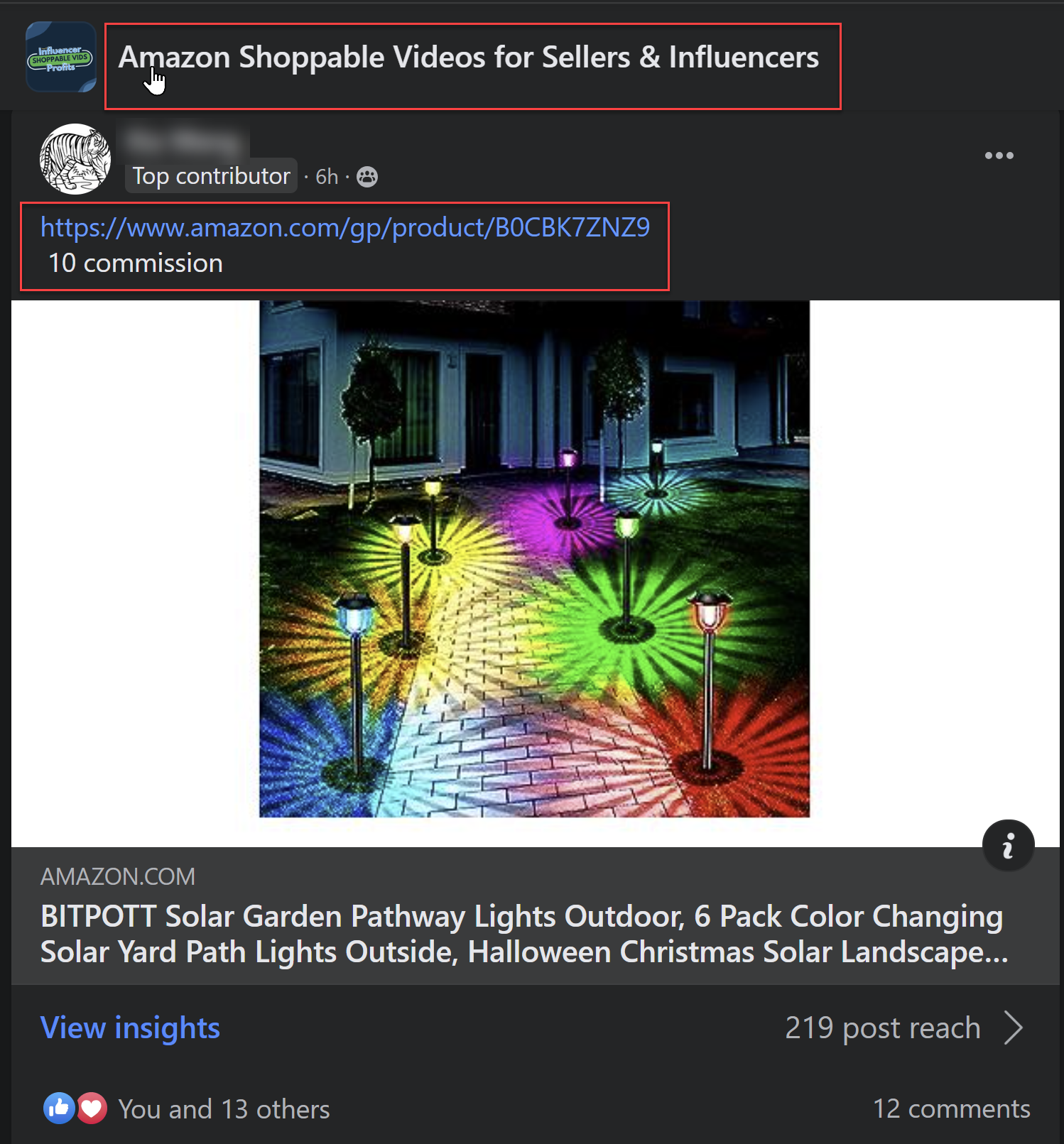Open the amazon.com/gp/product URL link

(345, 227)
